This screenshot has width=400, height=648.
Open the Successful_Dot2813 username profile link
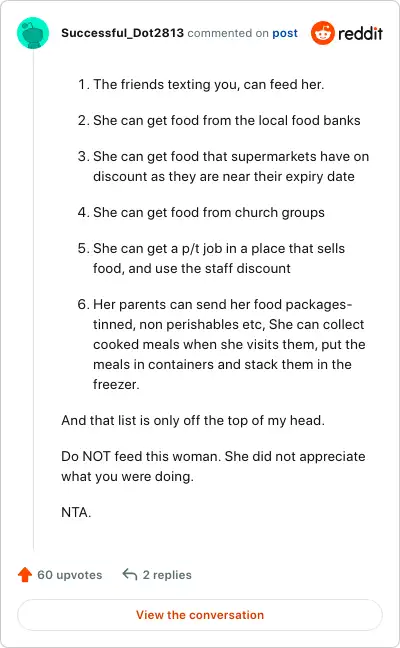coord(122,33)
